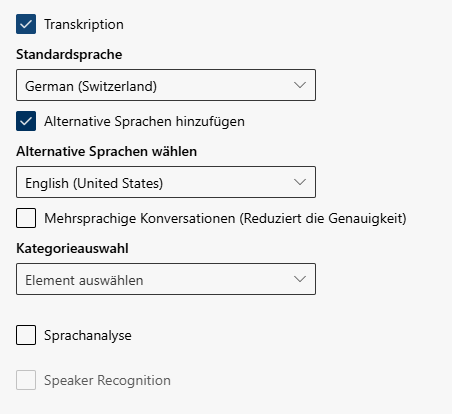Click the chevron arrow beside Element auswählen

(300, 279)
